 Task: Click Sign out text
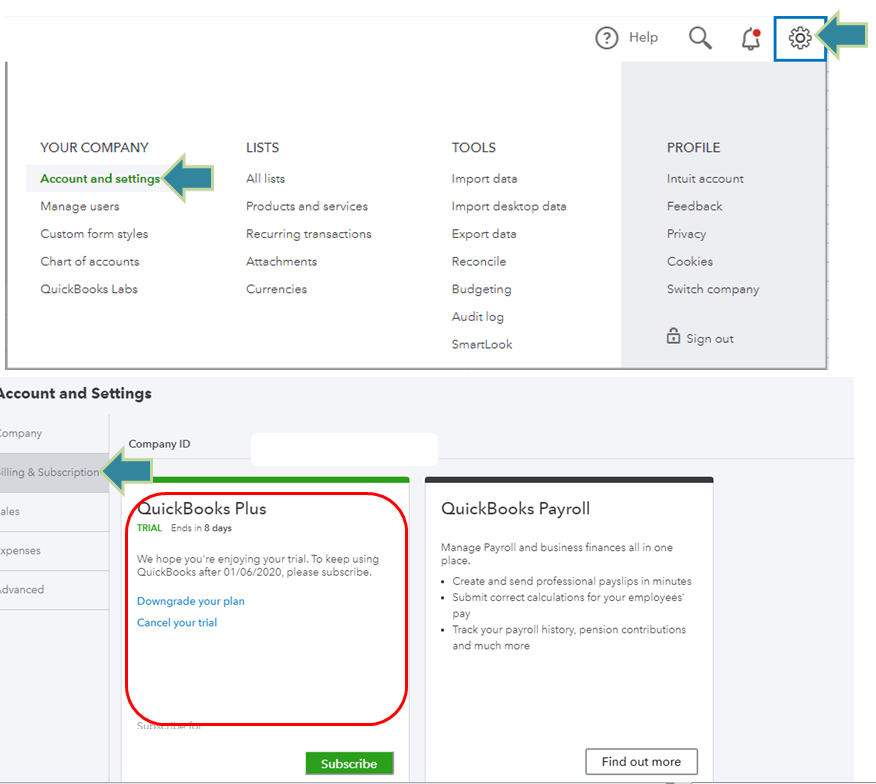pos(710,339)
